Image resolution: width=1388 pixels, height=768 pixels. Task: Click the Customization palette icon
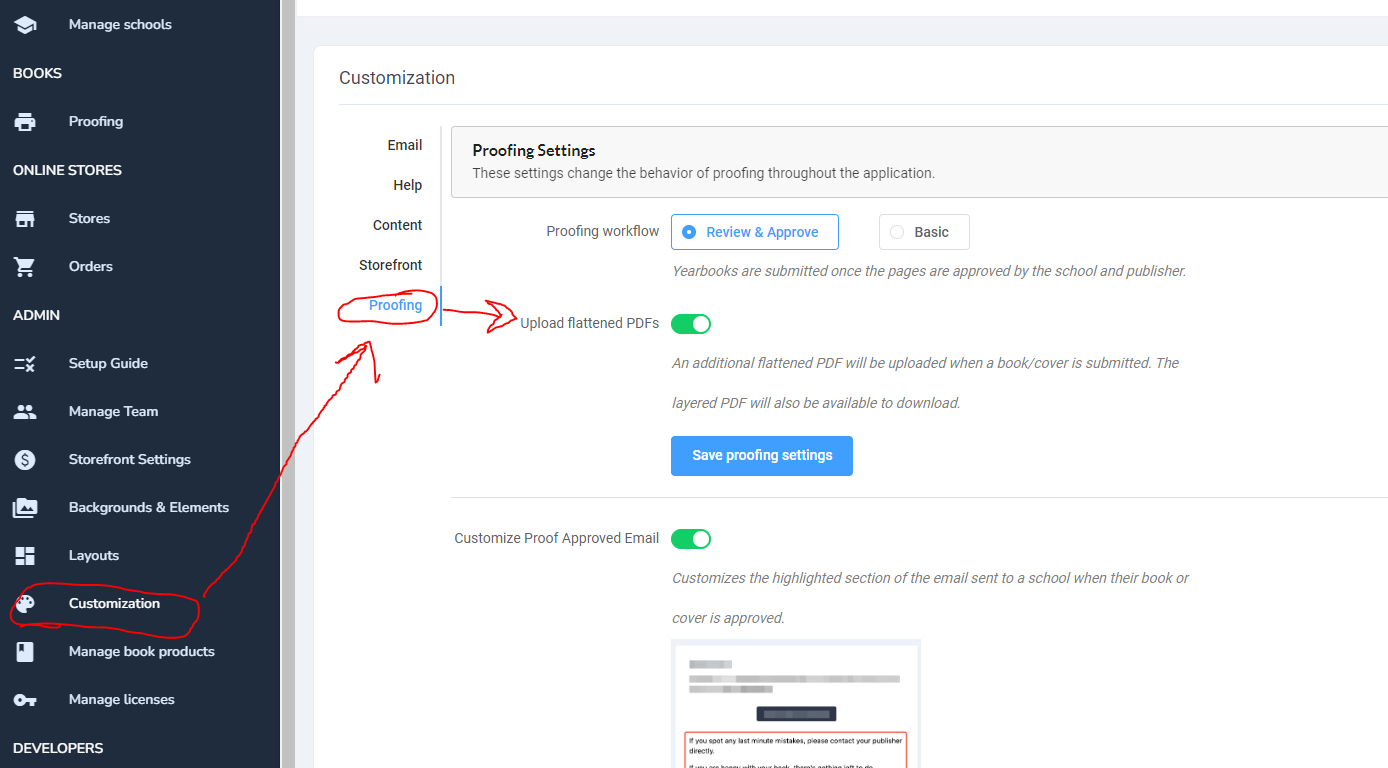pyautogui.click(x=25, y=604)
